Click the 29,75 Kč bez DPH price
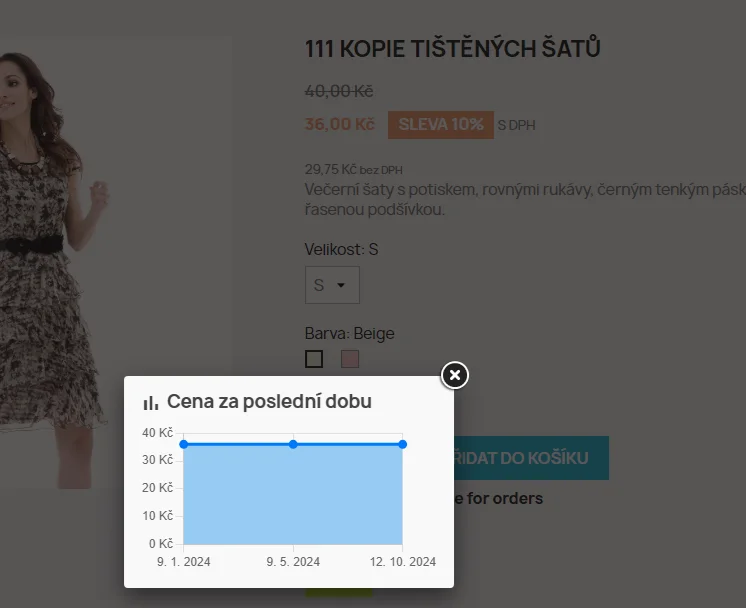 point(353,170)
